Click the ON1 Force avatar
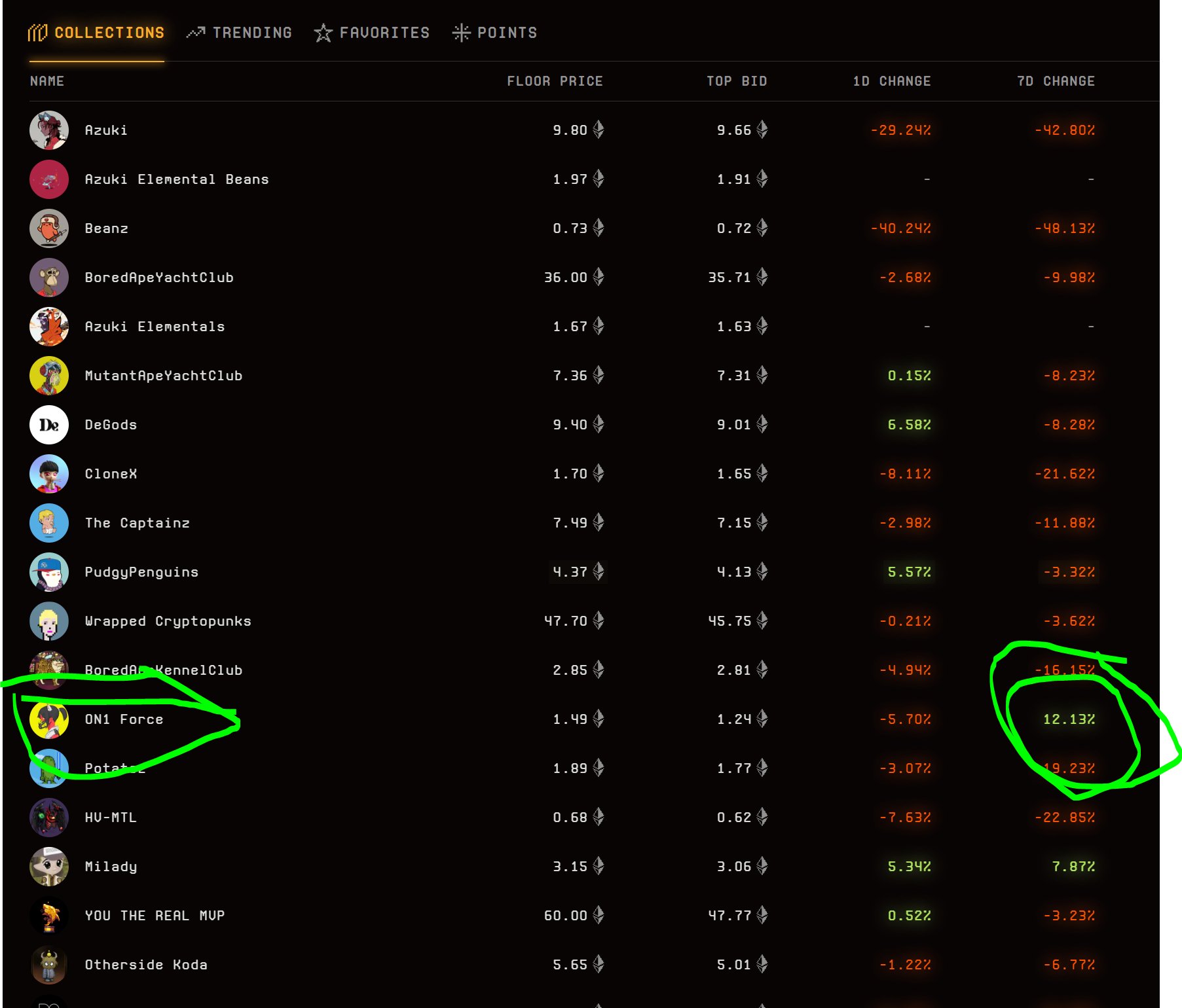 coord(49,719)
